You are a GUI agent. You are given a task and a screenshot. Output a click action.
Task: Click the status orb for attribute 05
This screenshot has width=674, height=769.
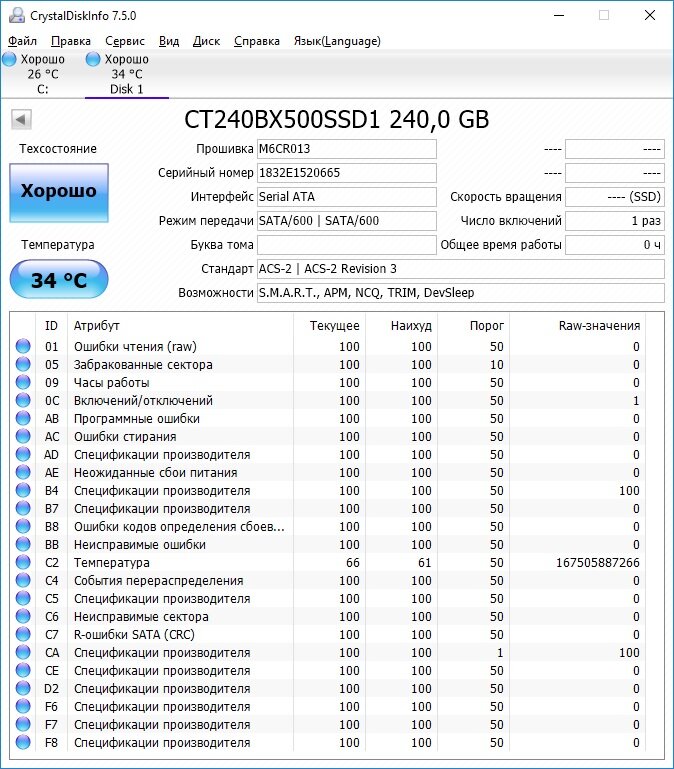tap(23, 364)
